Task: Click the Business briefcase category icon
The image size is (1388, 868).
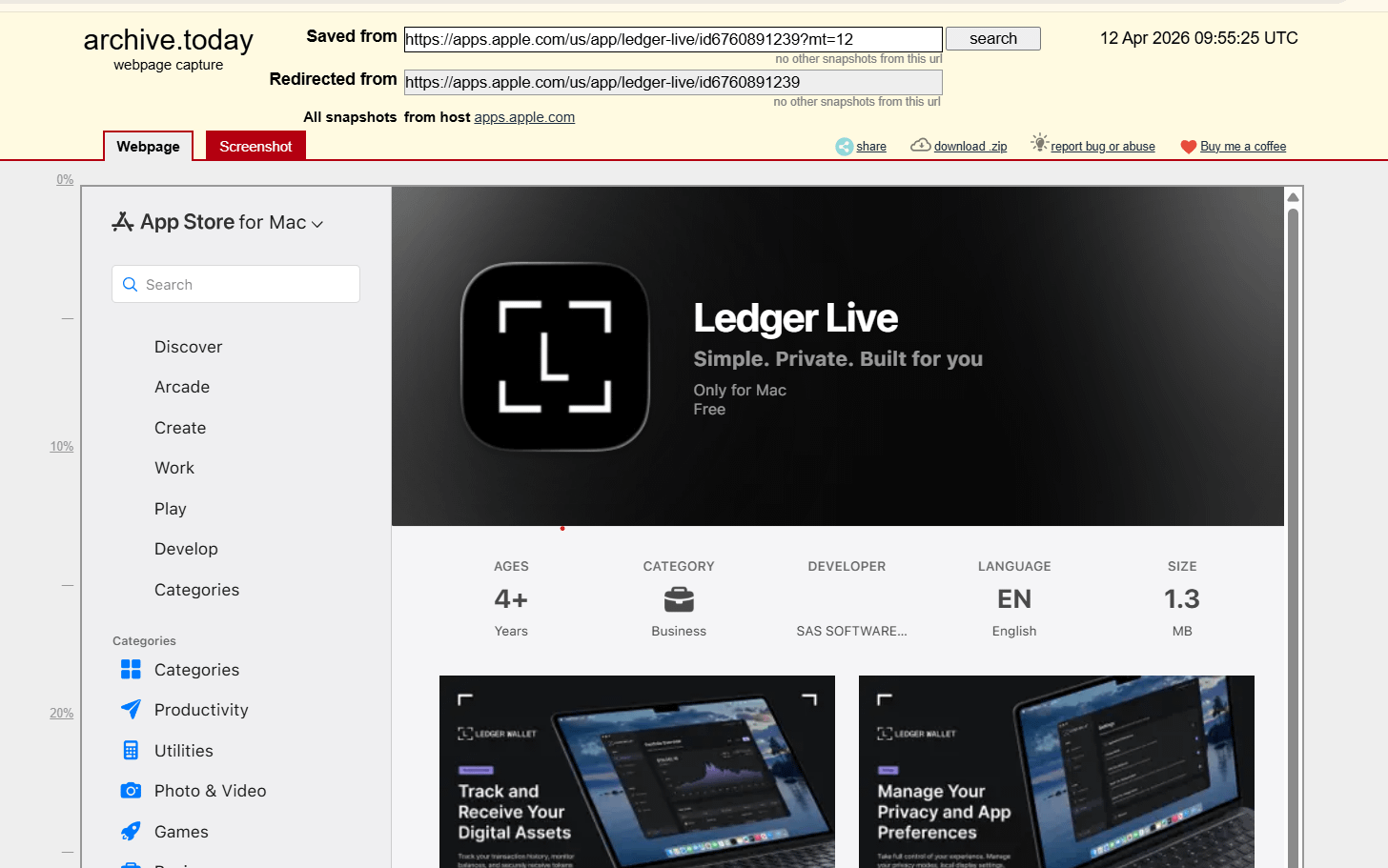Action: click(x=678, y=598)
